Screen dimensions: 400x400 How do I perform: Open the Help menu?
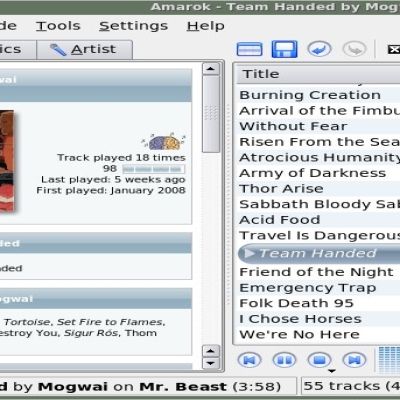(x=206, y=26)
